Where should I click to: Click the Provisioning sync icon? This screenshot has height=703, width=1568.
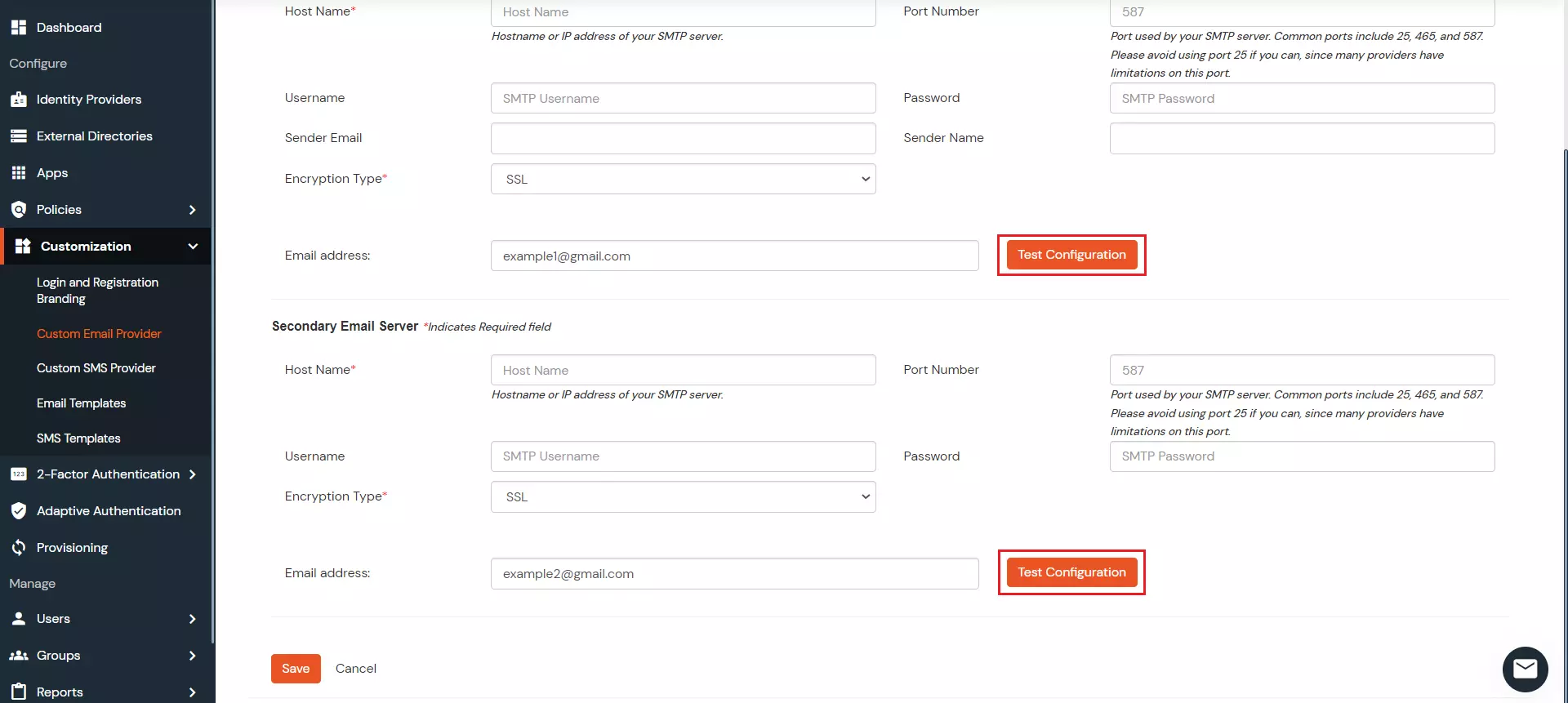[x=18, y=547]
